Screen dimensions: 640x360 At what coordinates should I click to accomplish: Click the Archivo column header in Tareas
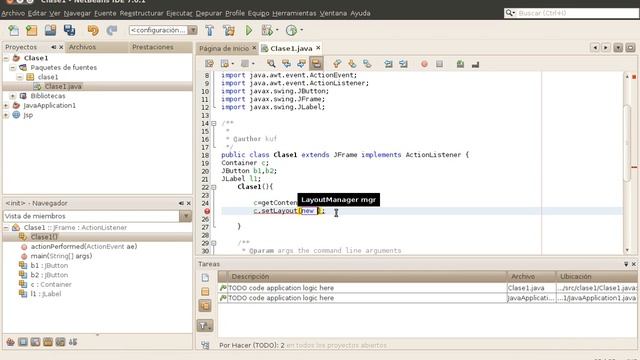pos(531,276)
